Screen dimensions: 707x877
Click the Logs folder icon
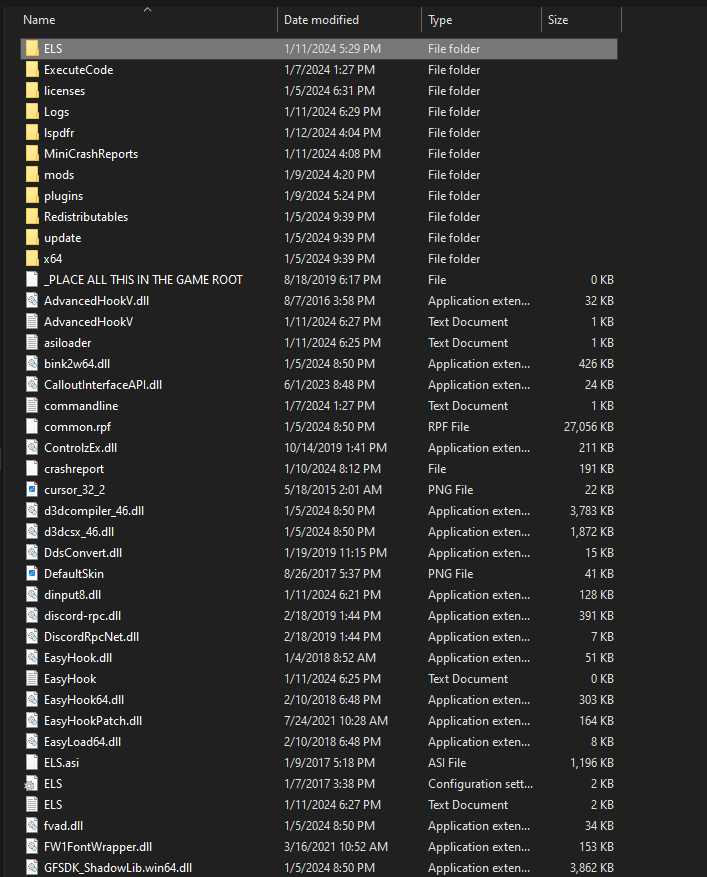coord(32,112)
